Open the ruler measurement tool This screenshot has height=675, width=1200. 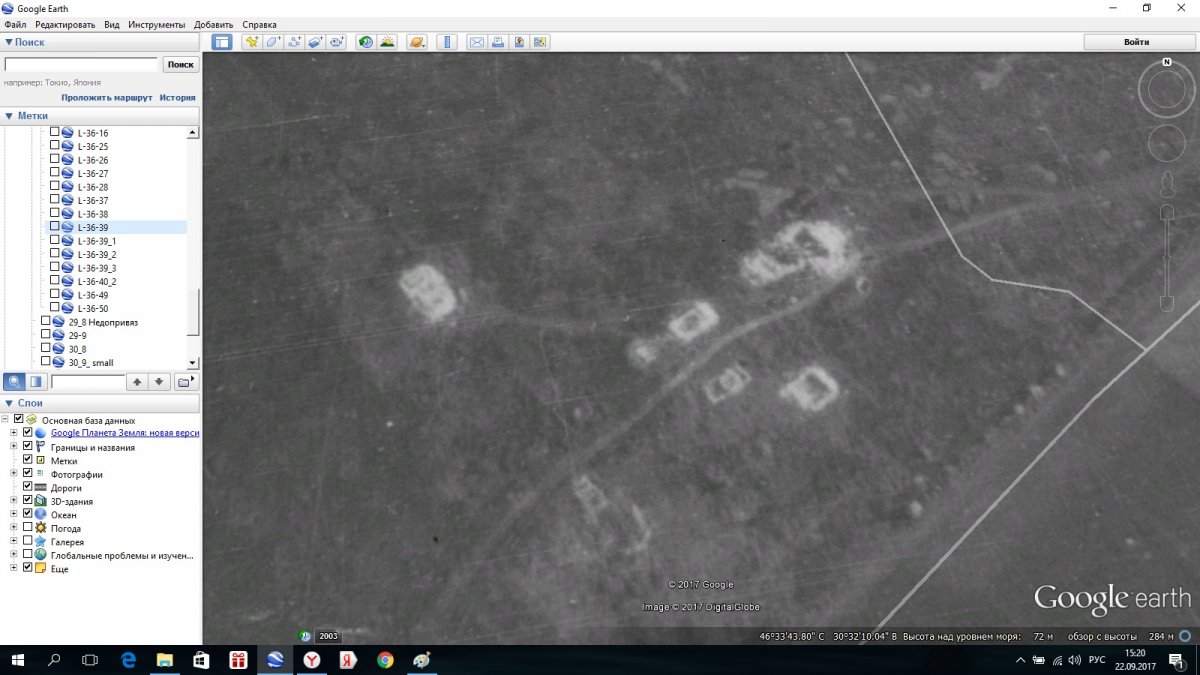[447, 42]
